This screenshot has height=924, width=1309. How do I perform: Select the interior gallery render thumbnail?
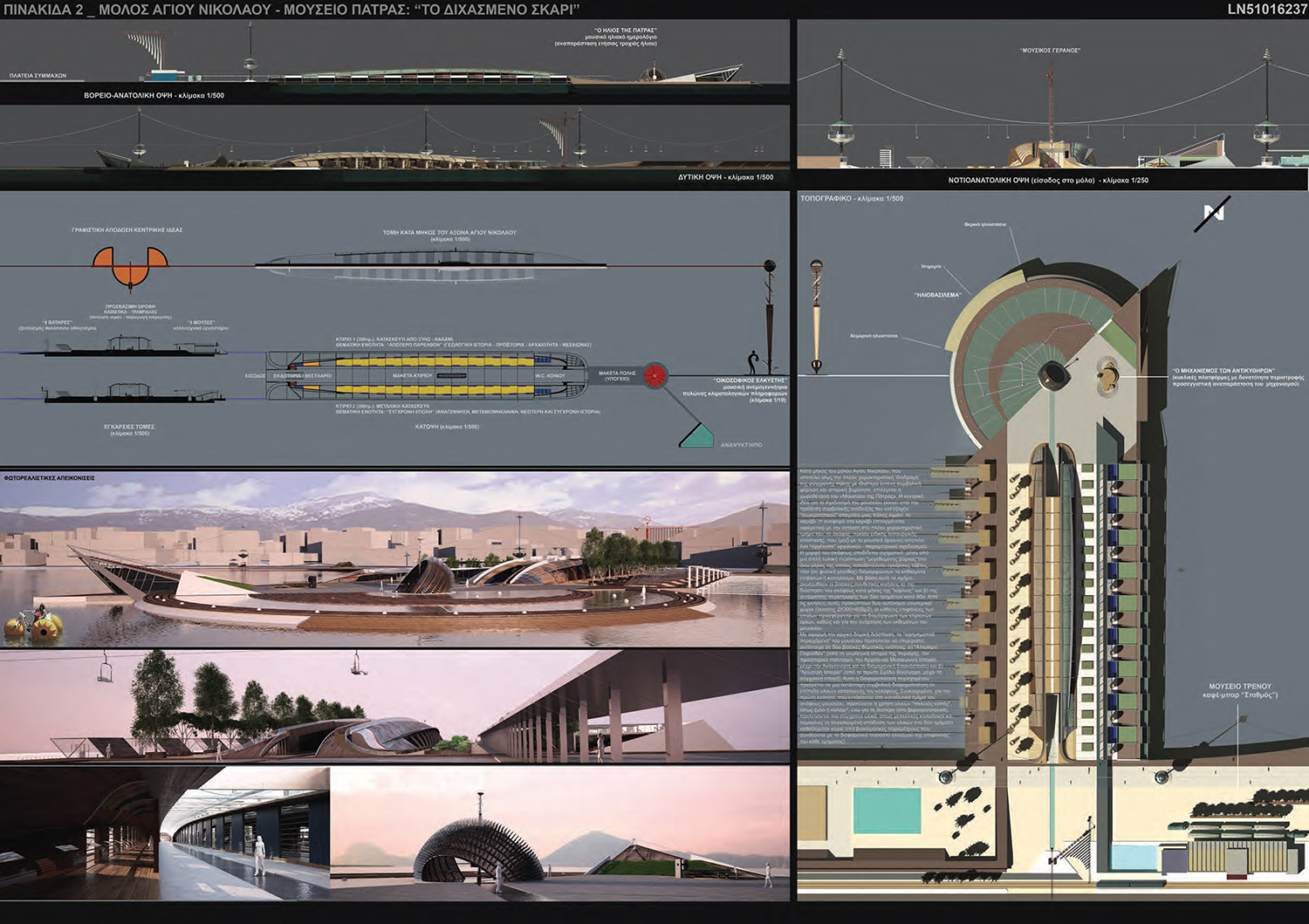165,833
